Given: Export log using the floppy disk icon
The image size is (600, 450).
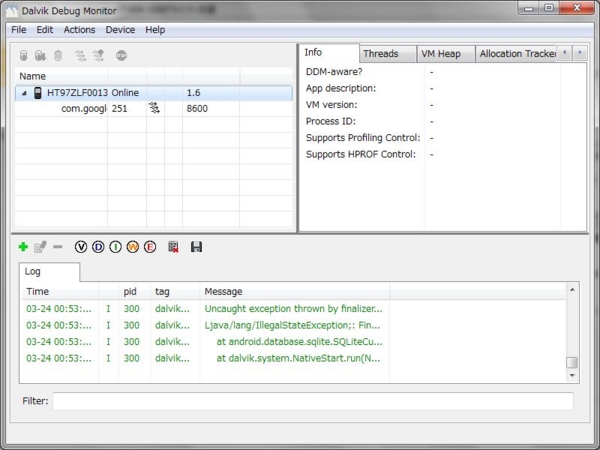Looking at the screenshot, I should [196, 247].
